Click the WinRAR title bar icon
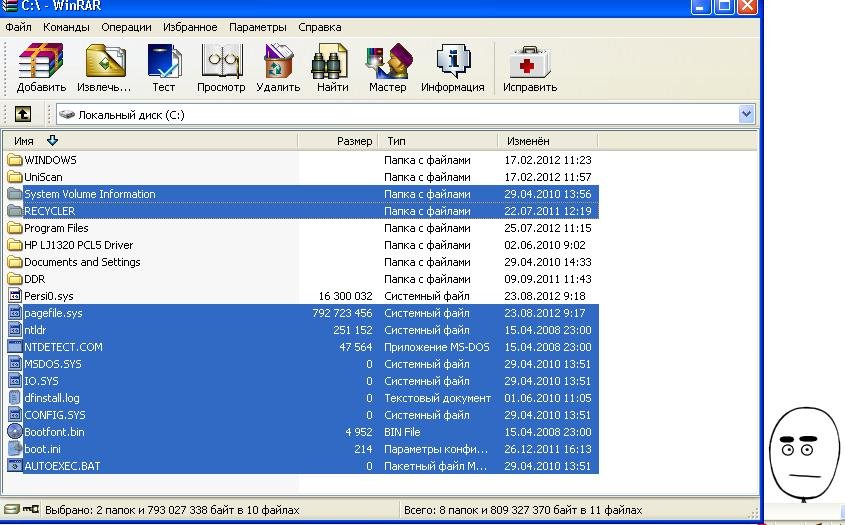Screen dimensions: 845x525 tap(9, 5)
